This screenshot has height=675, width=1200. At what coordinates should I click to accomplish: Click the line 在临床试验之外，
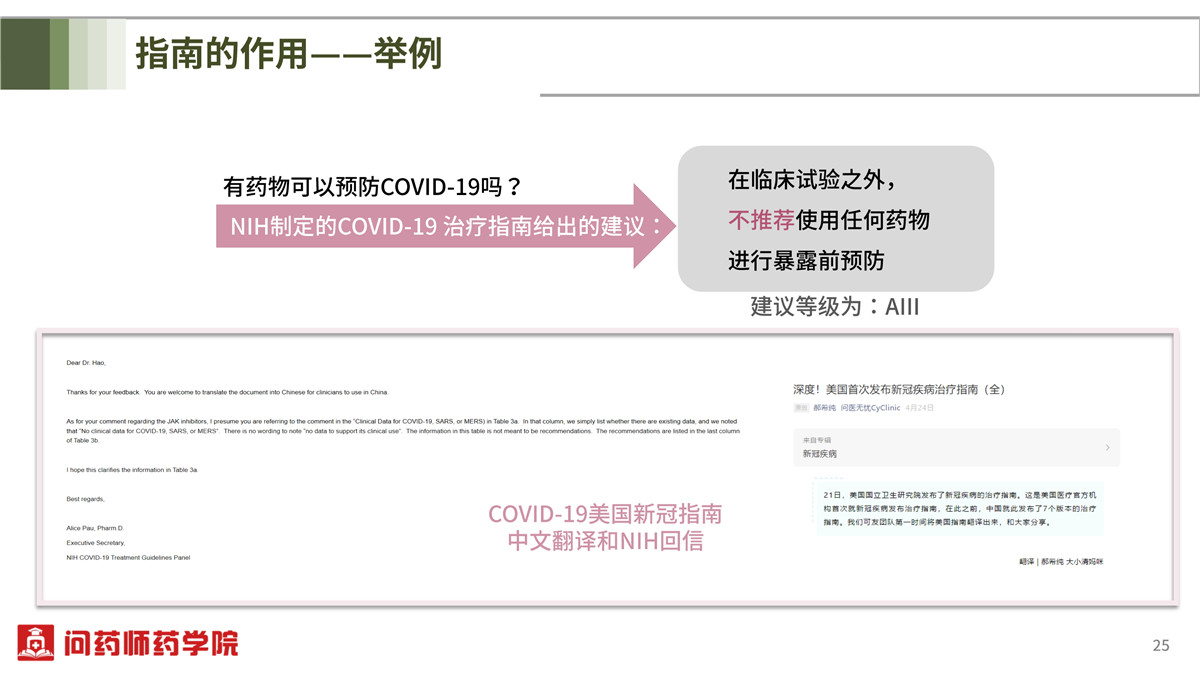tap(811, 181)
